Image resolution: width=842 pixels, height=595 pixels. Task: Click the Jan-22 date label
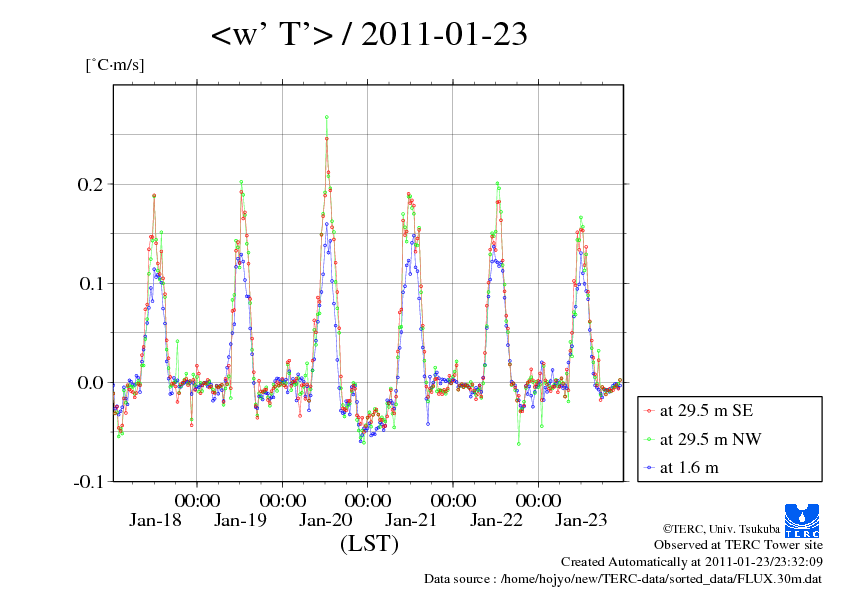[496, 520]
